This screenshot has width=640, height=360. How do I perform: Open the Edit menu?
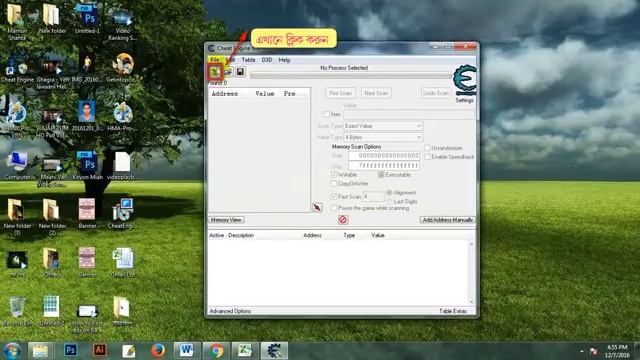click(230, 60)
